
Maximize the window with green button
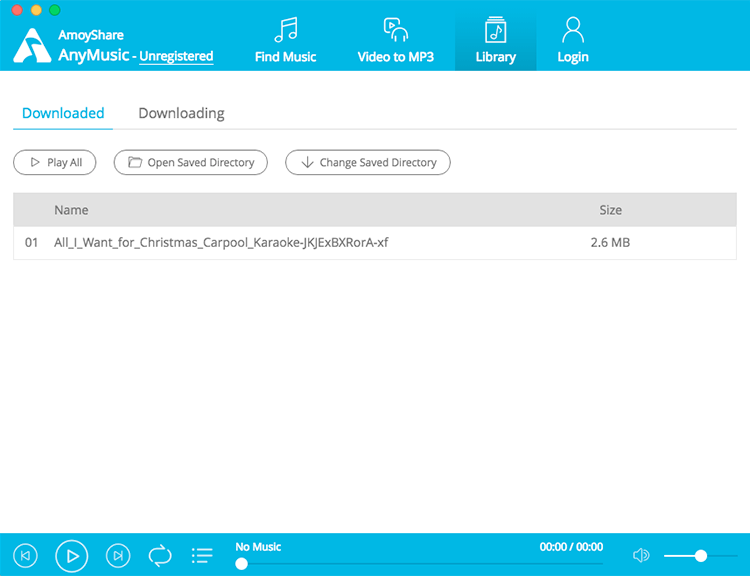(55, 10)
